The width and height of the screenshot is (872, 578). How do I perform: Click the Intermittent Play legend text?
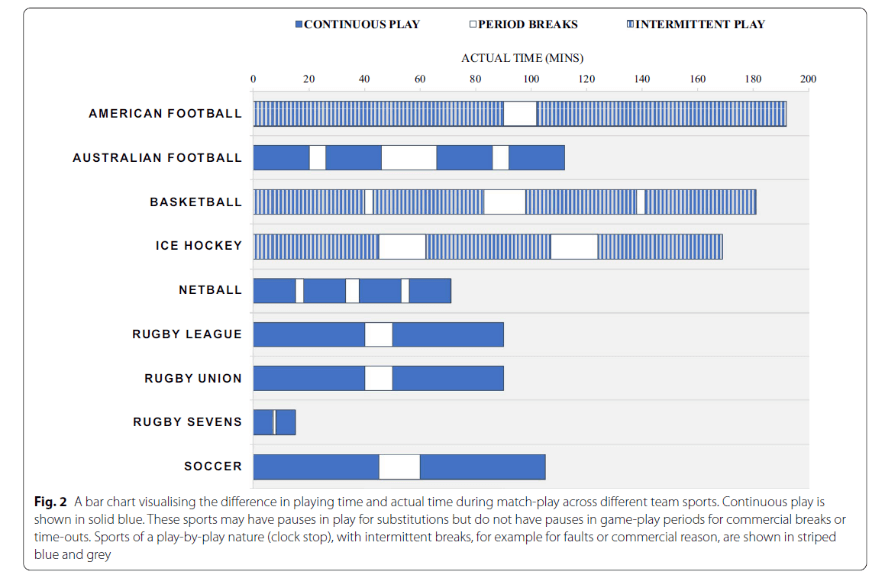(701, 24)
